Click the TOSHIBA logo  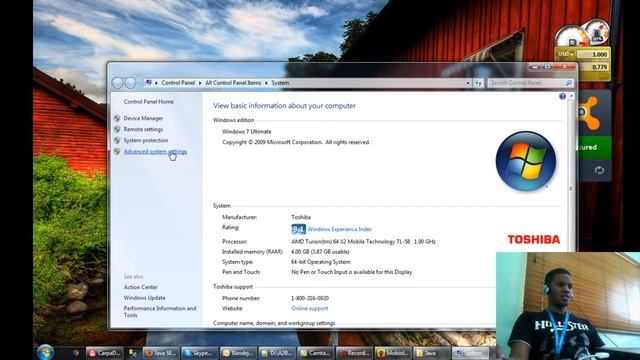[x=534, y=240]
